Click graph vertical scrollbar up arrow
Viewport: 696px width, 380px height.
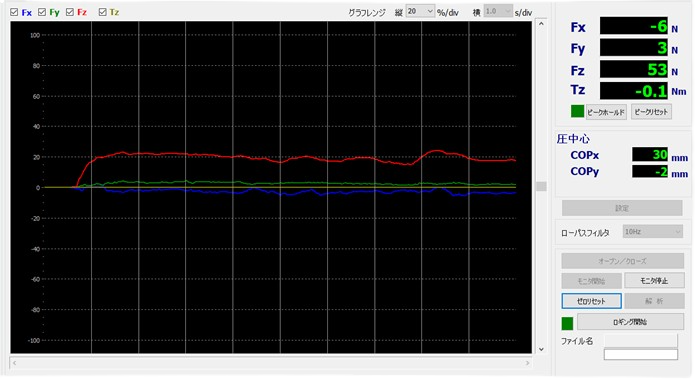click(541, 24)
